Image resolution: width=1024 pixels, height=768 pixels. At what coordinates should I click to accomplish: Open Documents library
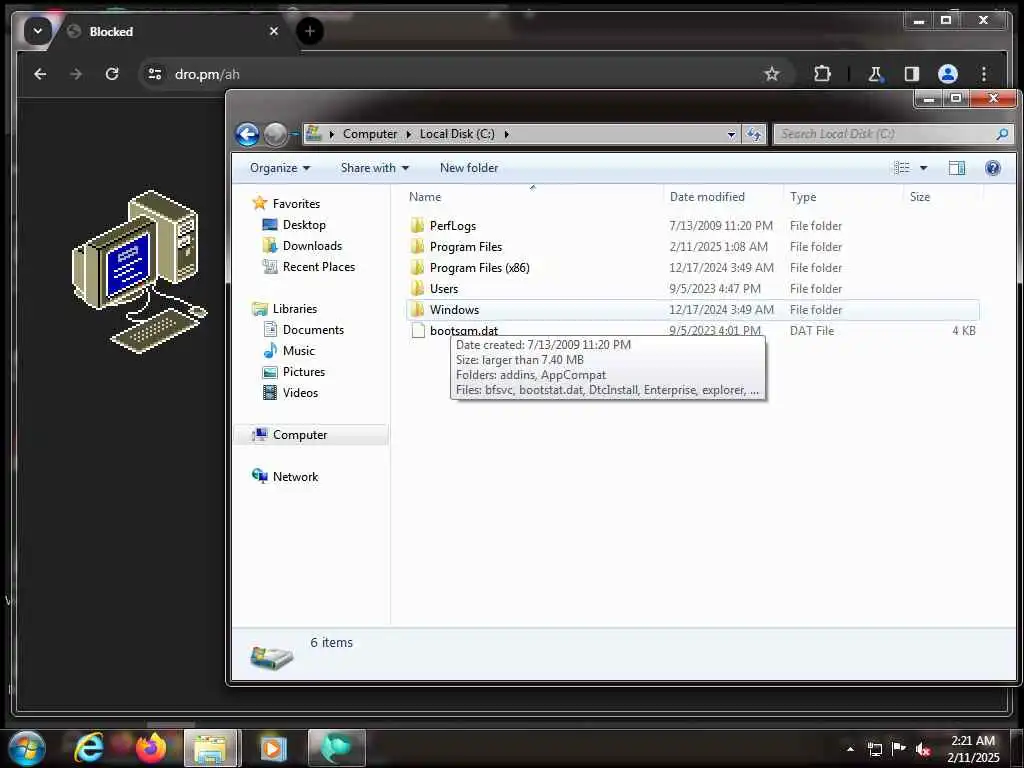click(x=313, y=330)
